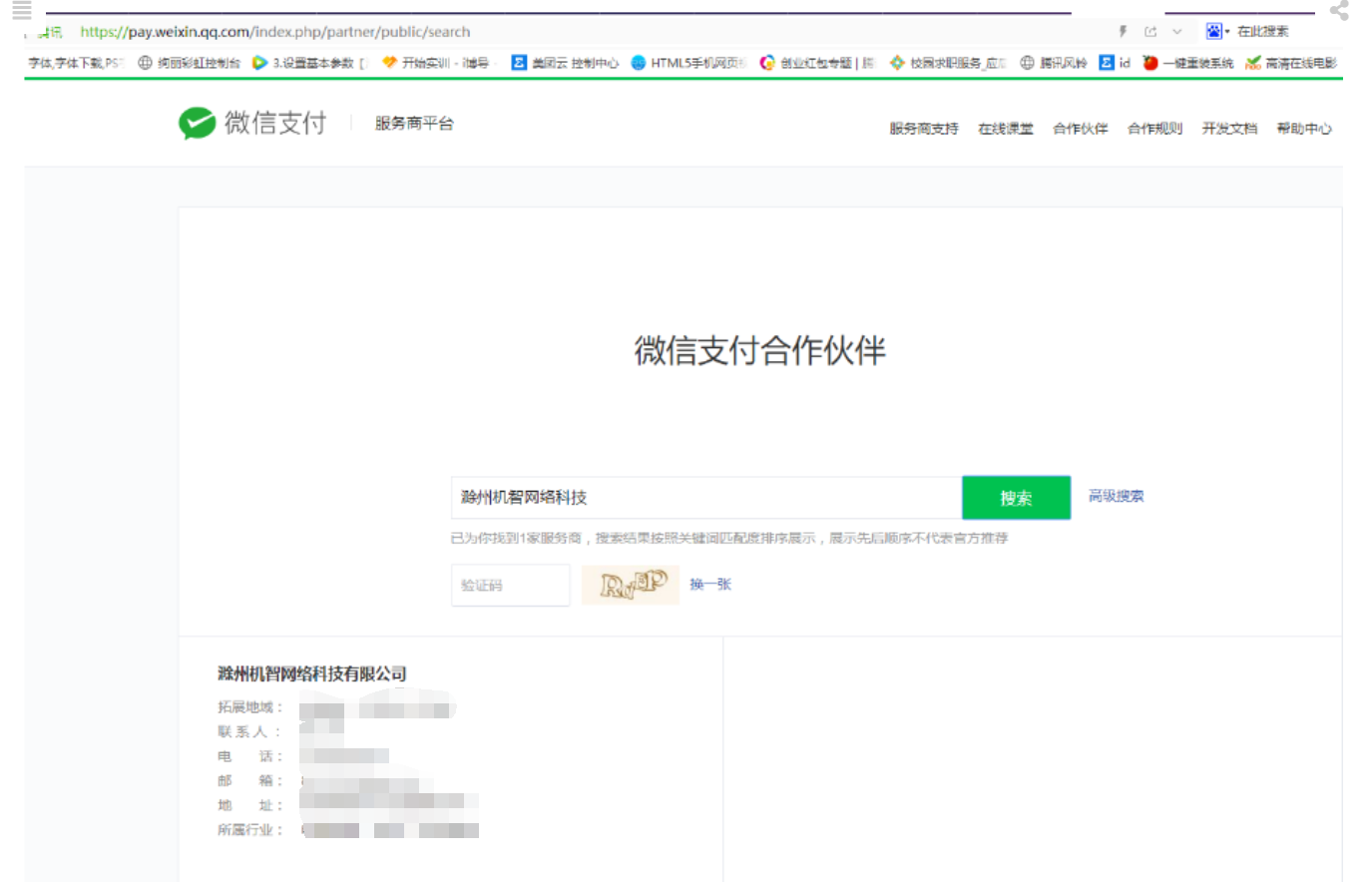Open the 在线课堂 nav item
The width and height of the screenshot is (1372, 882).
point(1006,129)
